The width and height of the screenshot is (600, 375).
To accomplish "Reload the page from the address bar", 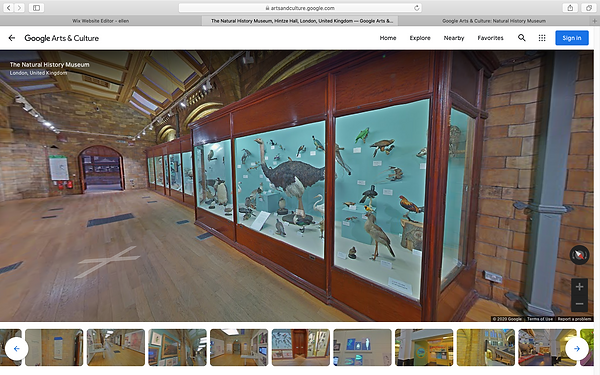I will point(417,8).
